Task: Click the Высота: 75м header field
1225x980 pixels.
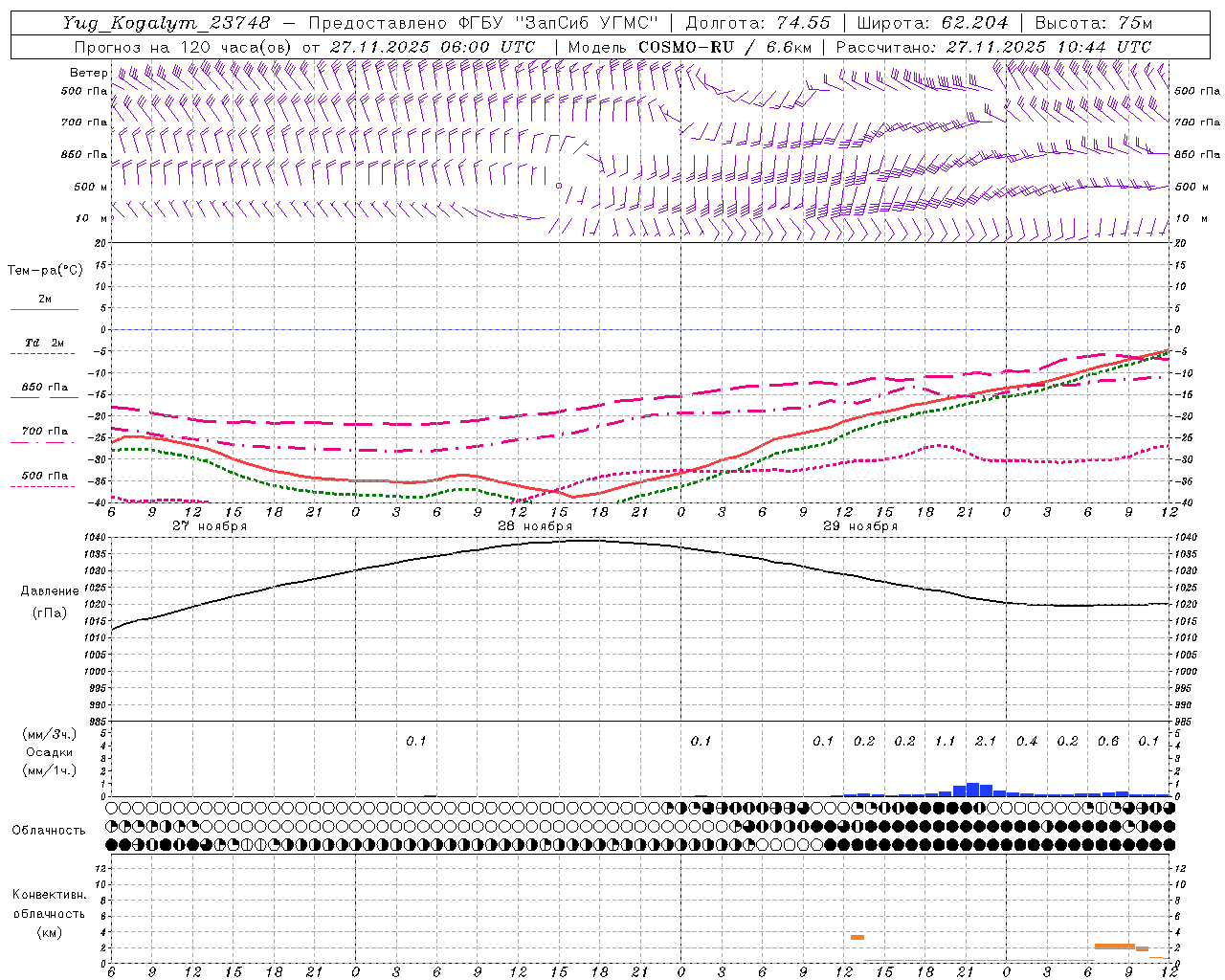Action: [x=1094, y=23]
